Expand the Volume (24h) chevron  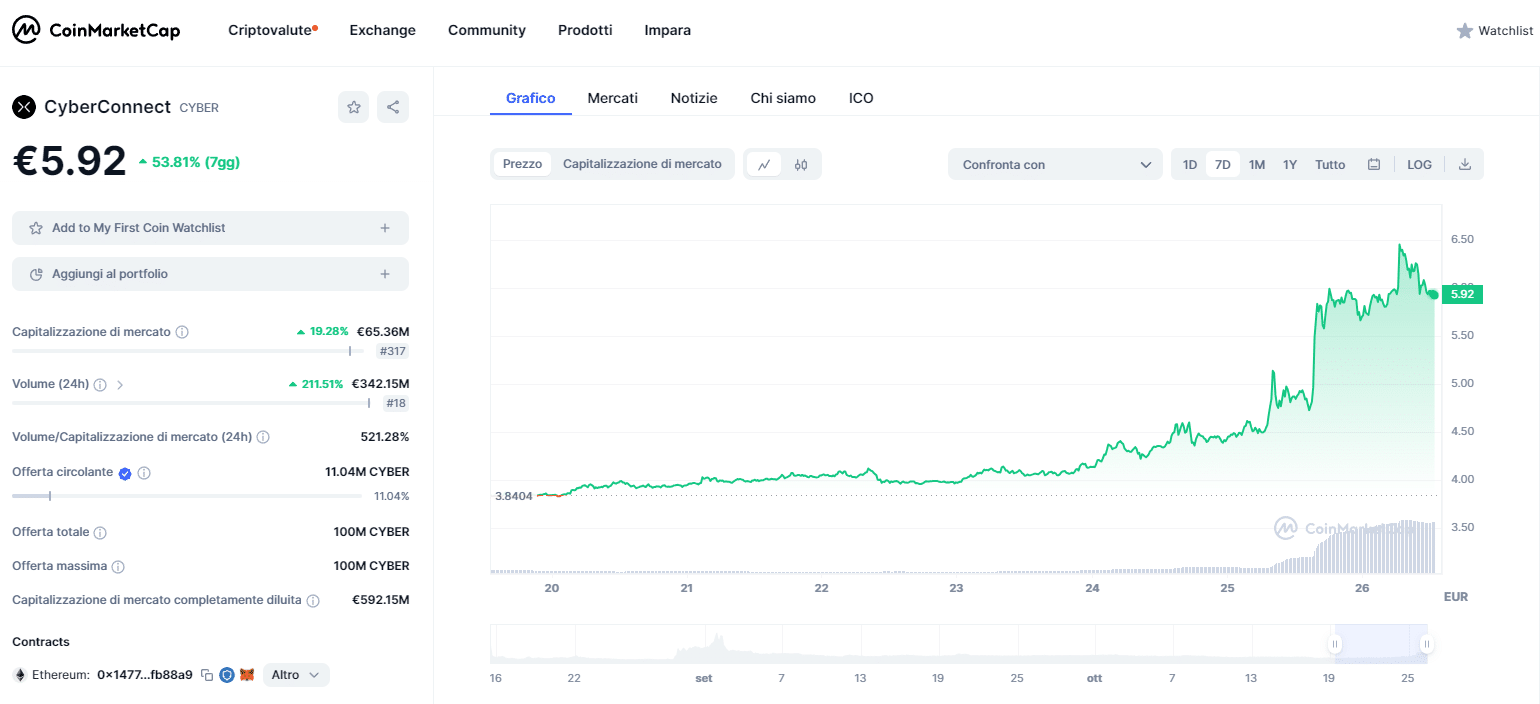coord(120,384)
